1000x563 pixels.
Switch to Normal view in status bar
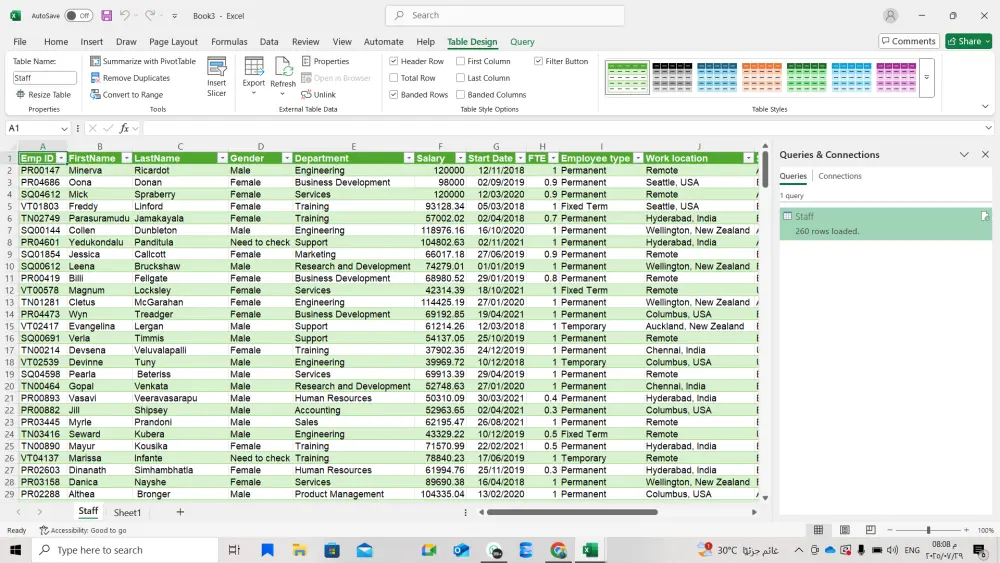(x=818, y=530)
